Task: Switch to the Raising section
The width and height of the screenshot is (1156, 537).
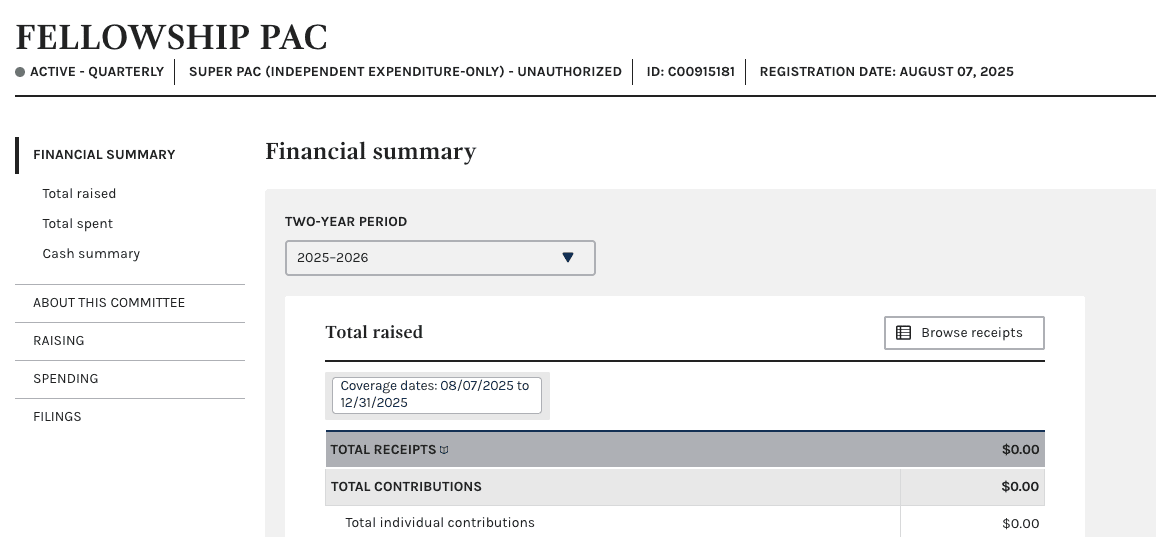Action: pyautogui.click(x=59, y=341)
